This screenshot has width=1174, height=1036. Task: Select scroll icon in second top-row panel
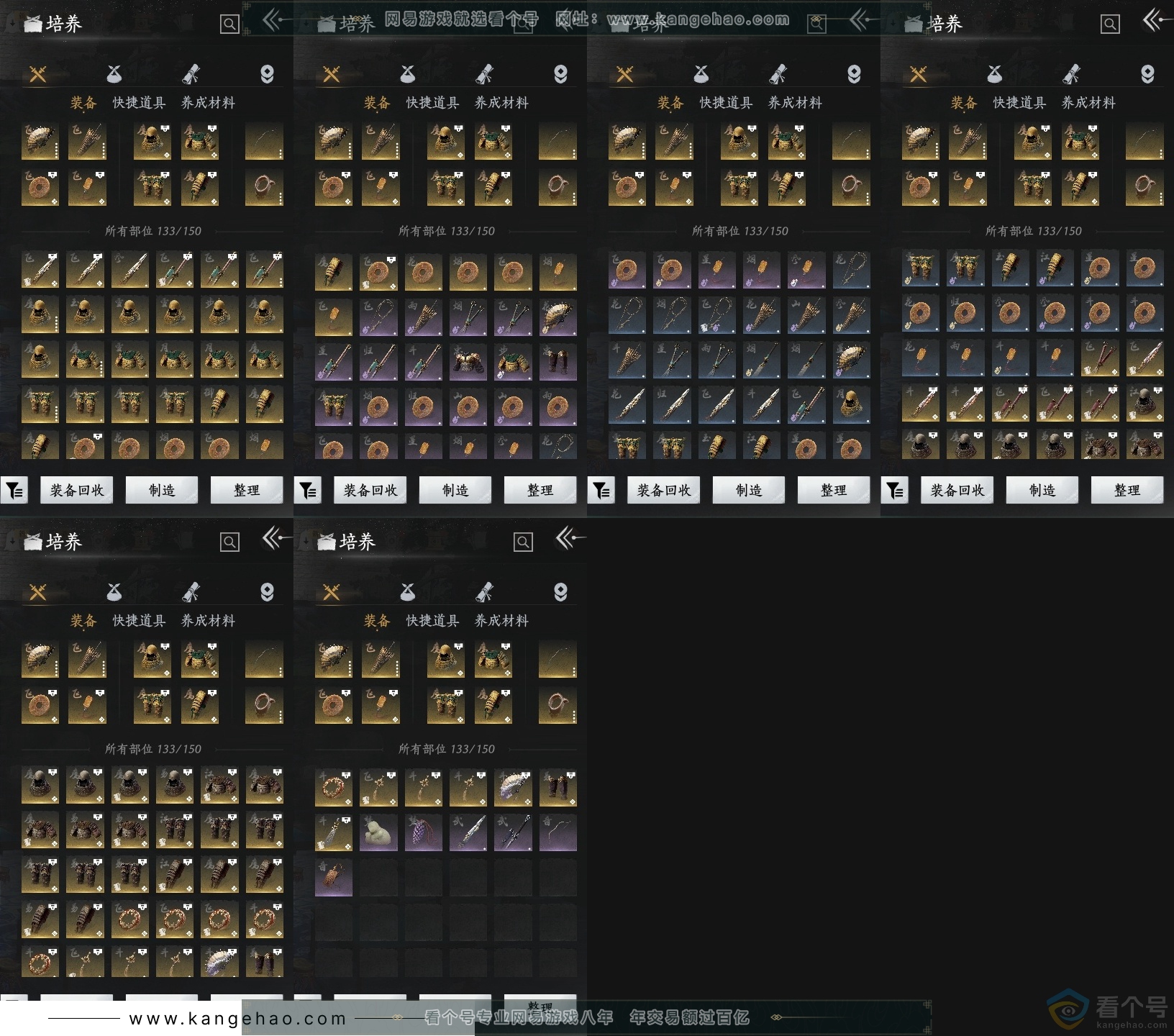(484, 74)
